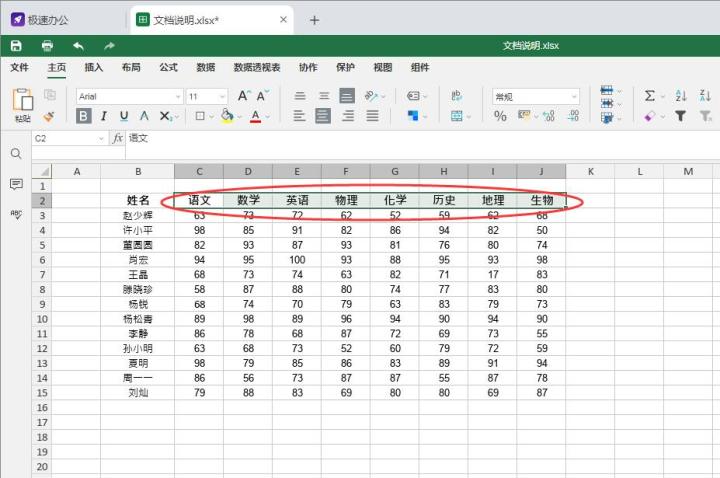Screen dimensions: 720x478
Task: Align cell text to middle
Action: coord(324,96)
